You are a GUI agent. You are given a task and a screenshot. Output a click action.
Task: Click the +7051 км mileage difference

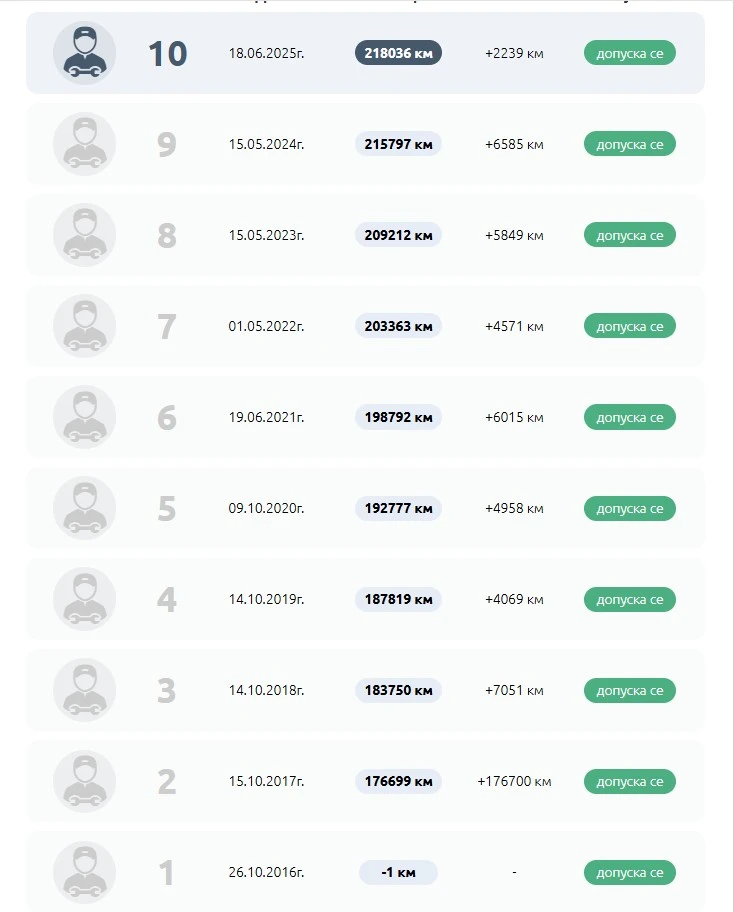(x=514, y=690)
